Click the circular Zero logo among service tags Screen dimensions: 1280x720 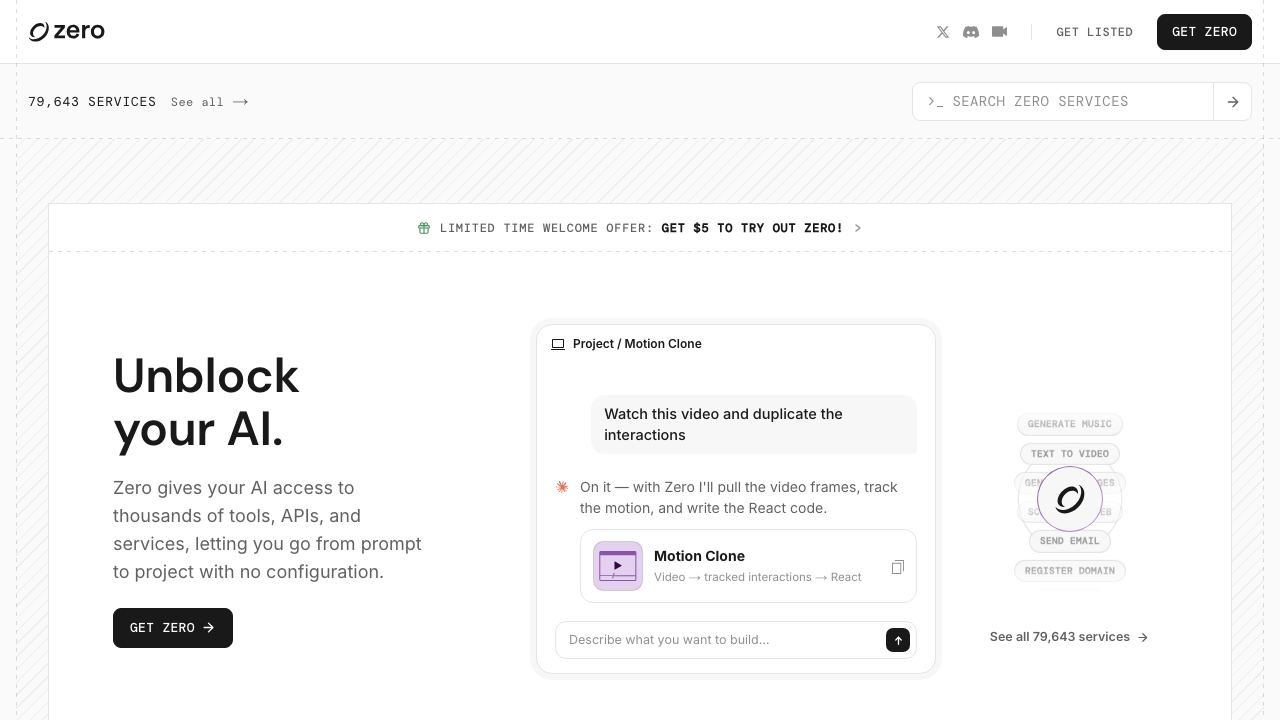click(x=1070, y=499)
